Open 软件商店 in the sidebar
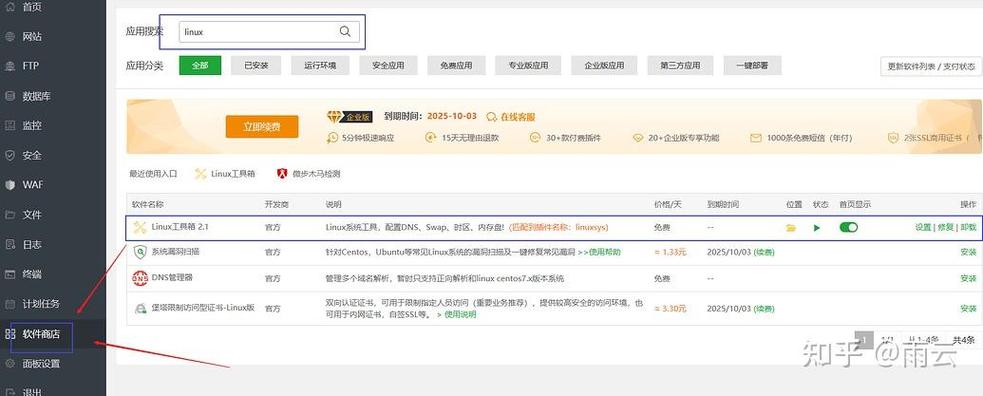Viewport: 983px width, 396px height. (x=41, y=334)
